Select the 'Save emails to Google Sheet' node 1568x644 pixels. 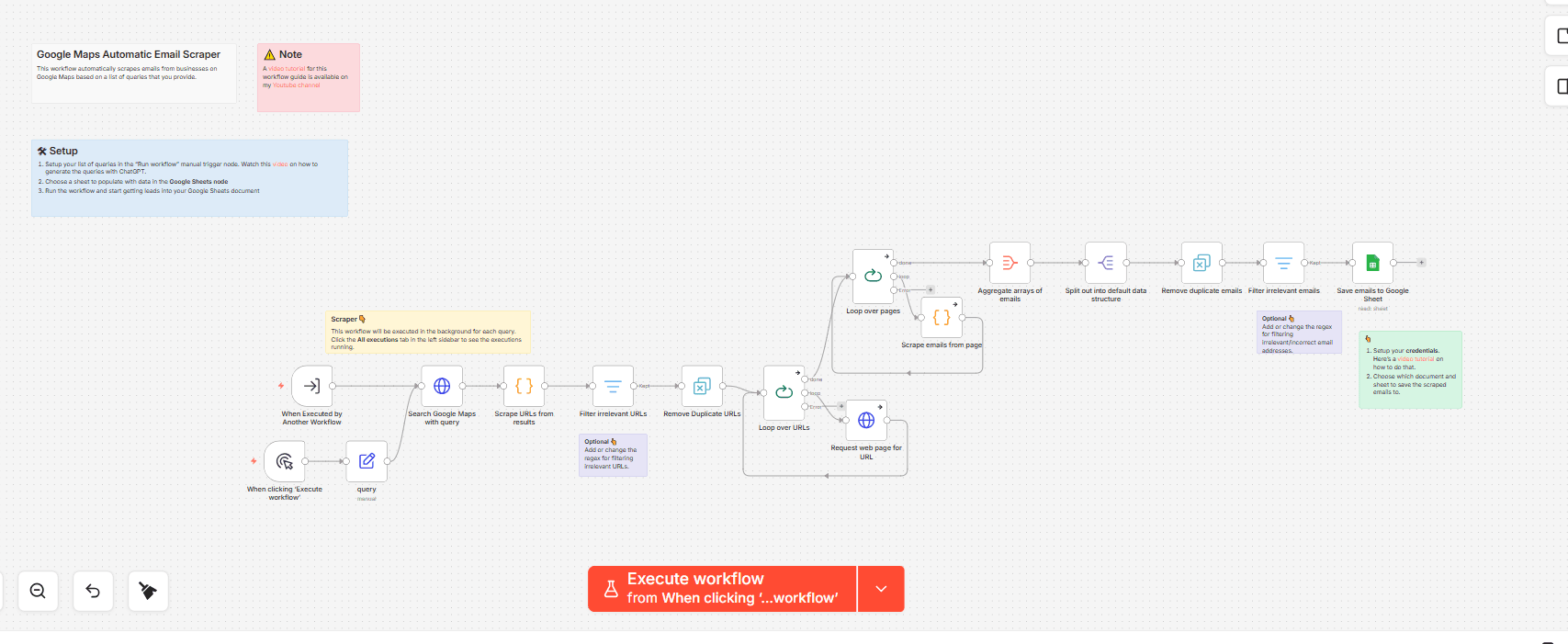pos(1372,263)
